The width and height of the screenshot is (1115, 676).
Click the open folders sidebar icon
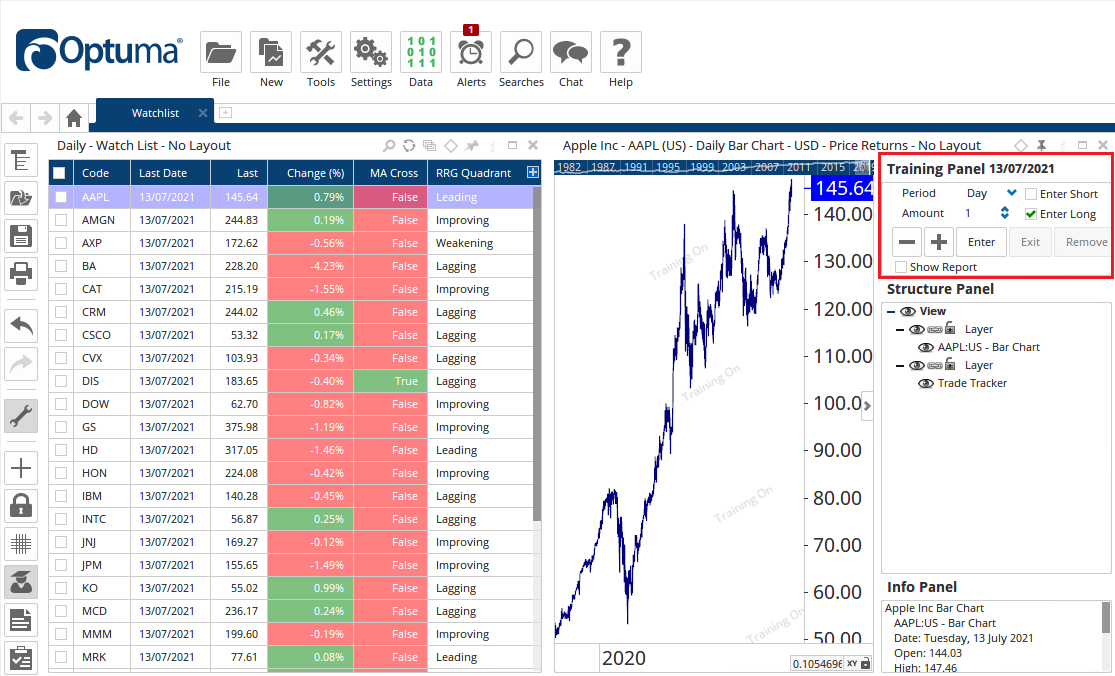coord(21,198)
